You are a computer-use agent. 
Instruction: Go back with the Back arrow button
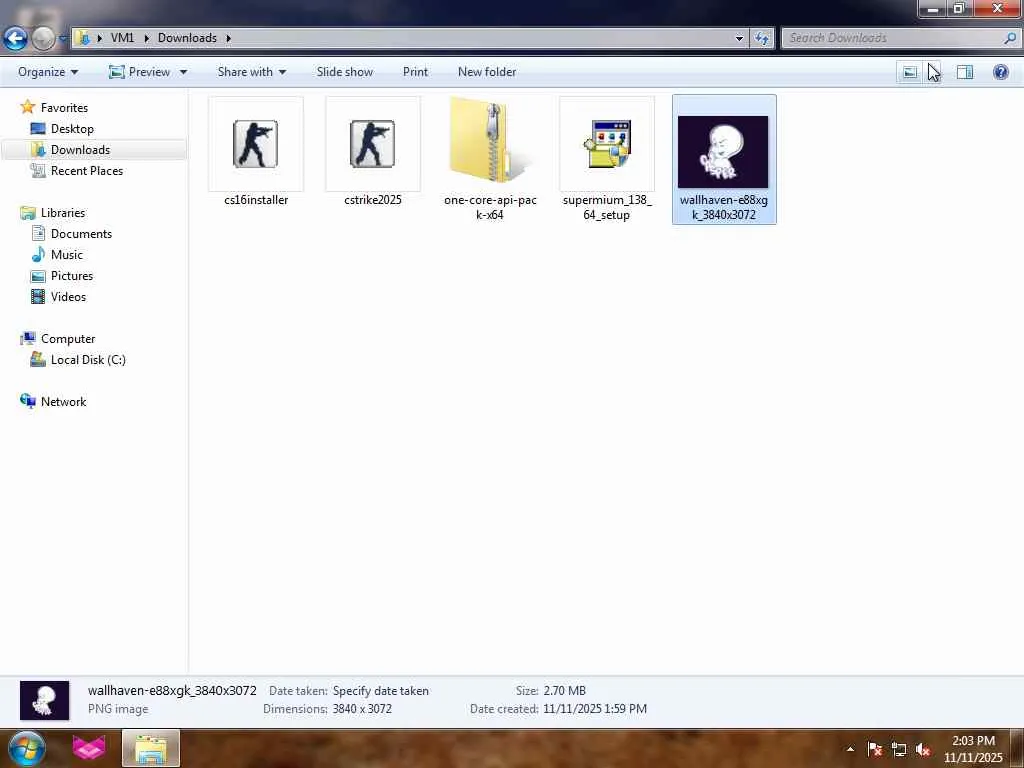16,38
